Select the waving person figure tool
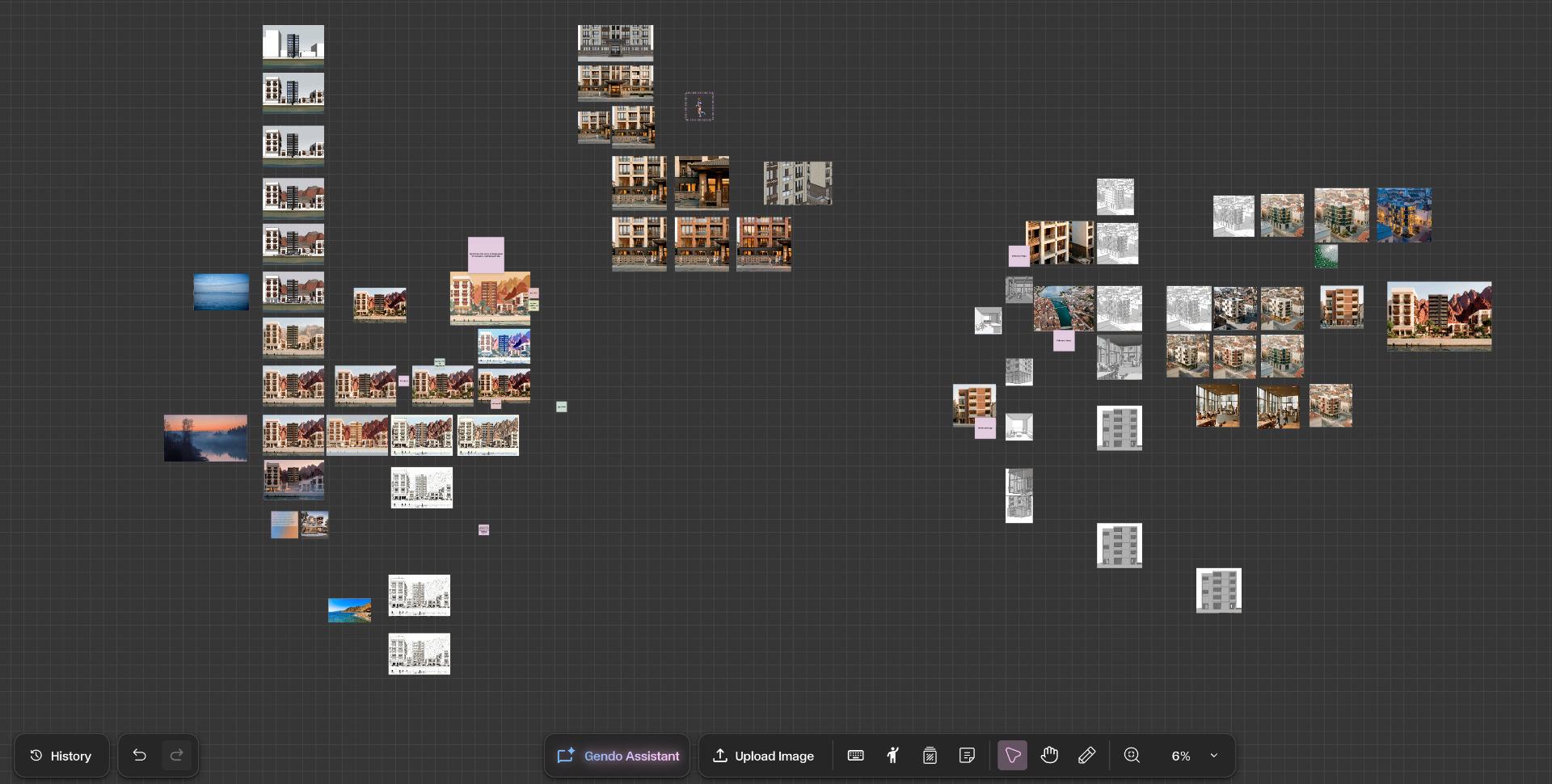Image resolution: width=1552 pixels, height=784 pixels. [x=893, y=756]
